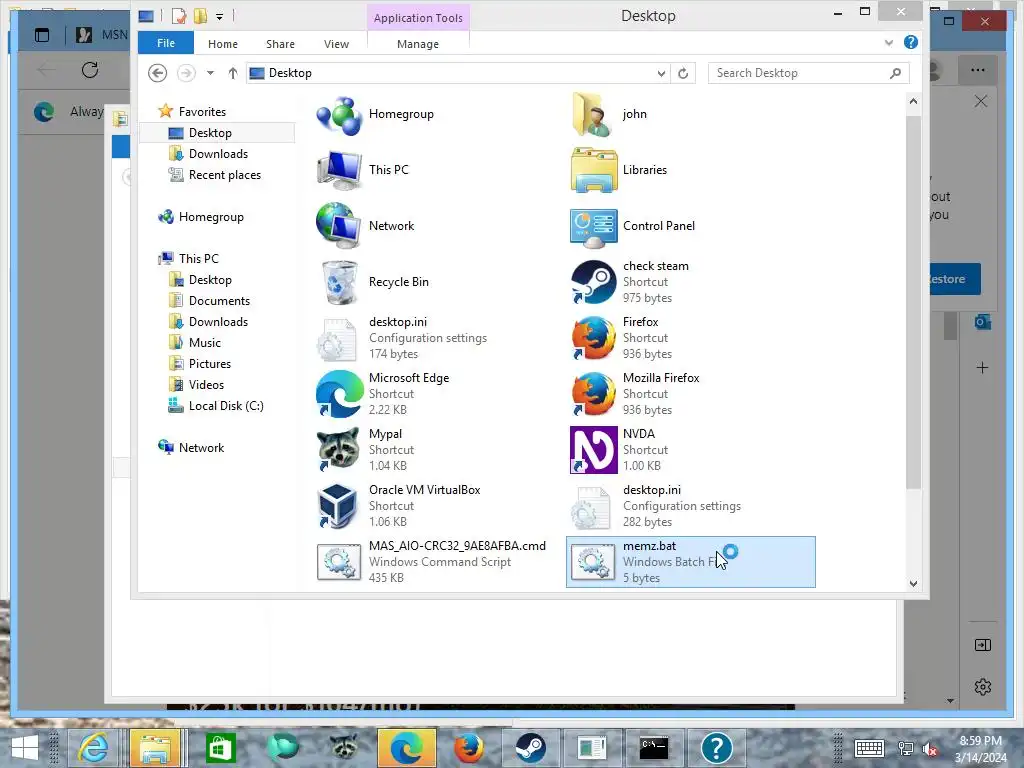Click the New folder quick access icon
The image size is (1024, 768).
[200, 16]
